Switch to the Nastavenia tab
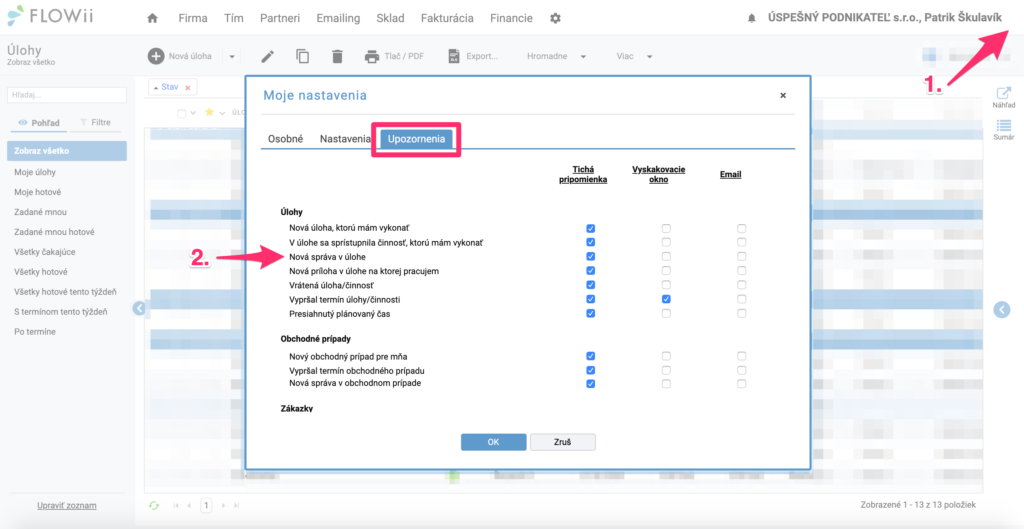 point(345,139)
